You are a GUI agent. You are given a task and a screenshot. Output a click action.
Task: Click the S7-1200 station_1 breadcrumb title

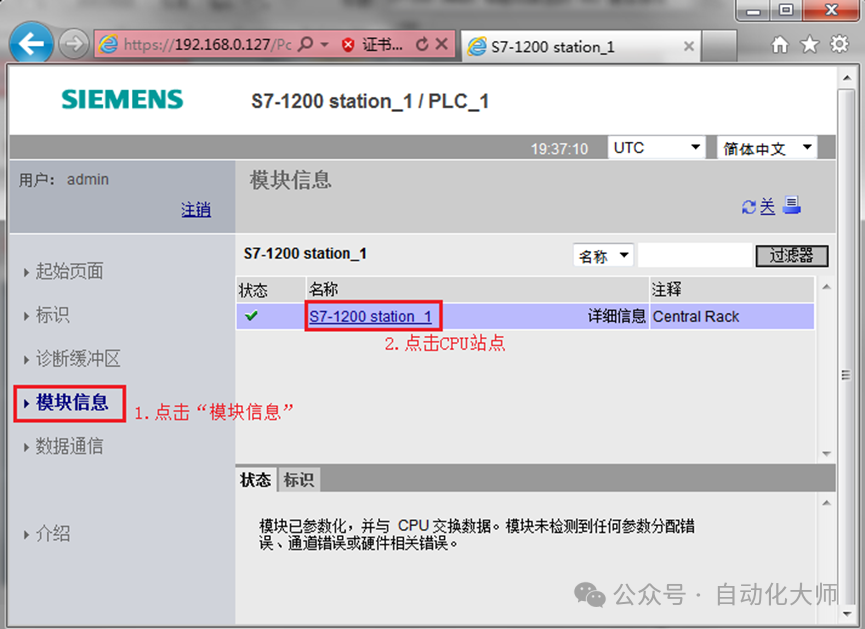[x=305, y=253]
